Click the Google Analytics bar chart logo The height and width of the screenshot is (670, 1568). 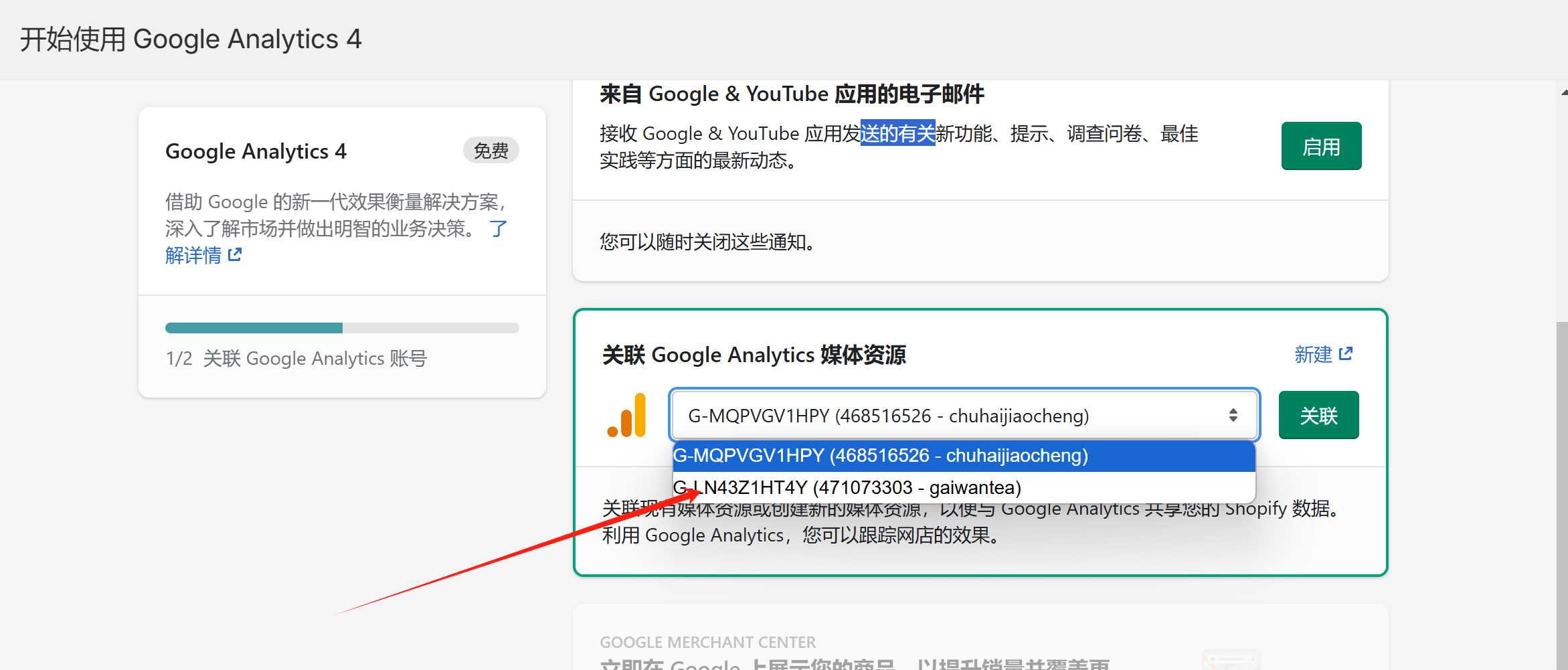click(x=628, y=415)
